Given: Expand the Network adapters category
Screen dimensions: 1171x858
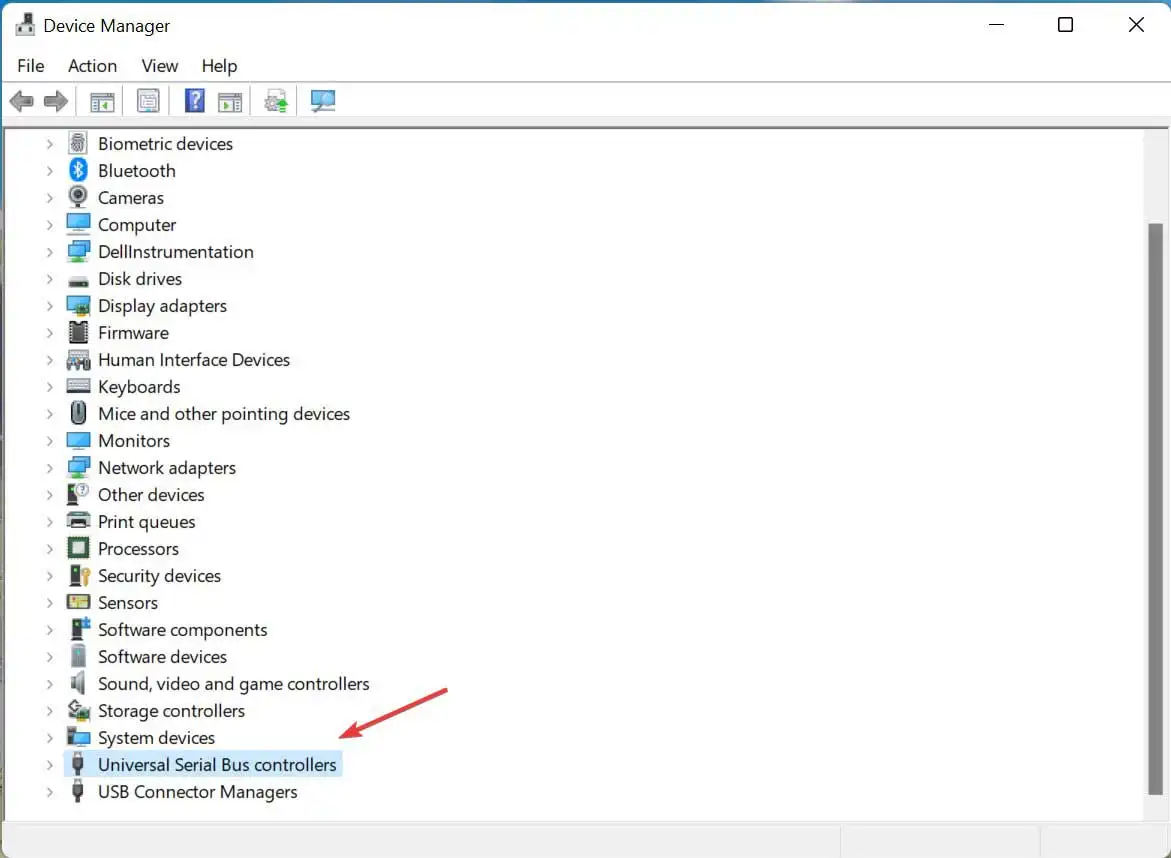Looking at the screenshot, I should point(49,468).
